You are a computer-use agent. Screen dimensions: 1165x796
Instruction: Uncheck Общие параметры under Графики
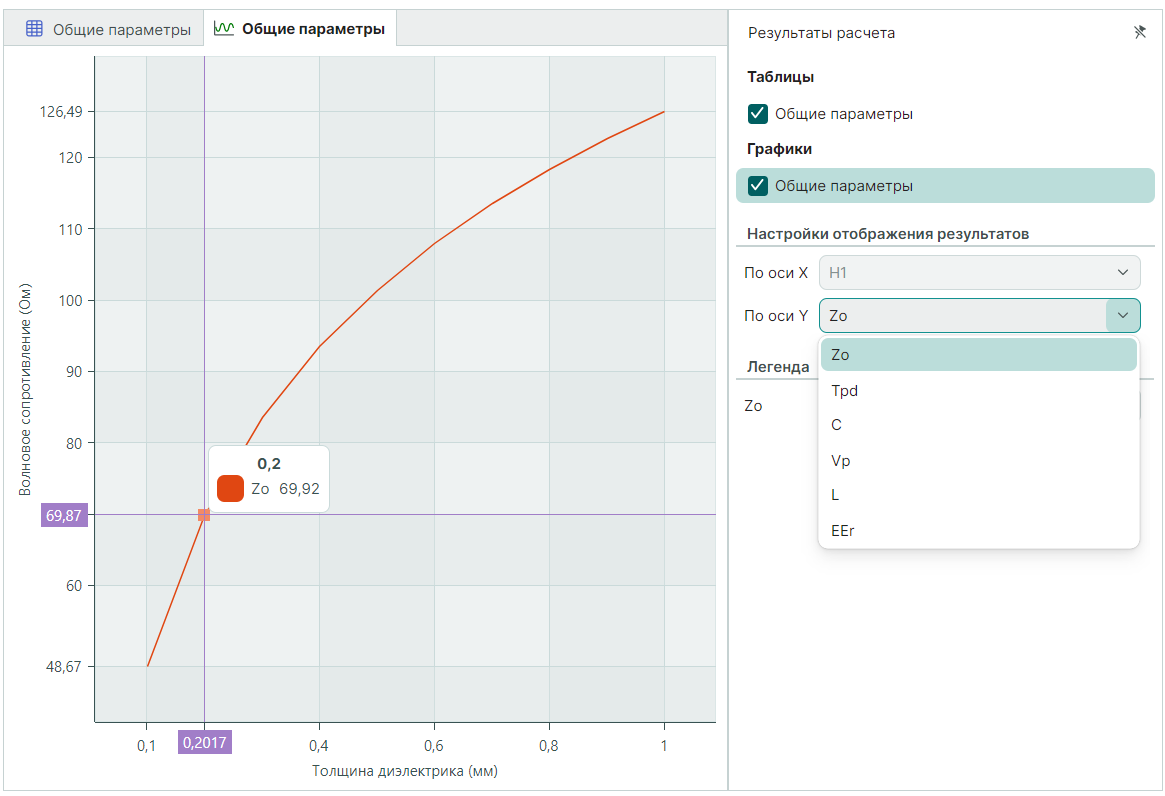click(x=758, y=186)
